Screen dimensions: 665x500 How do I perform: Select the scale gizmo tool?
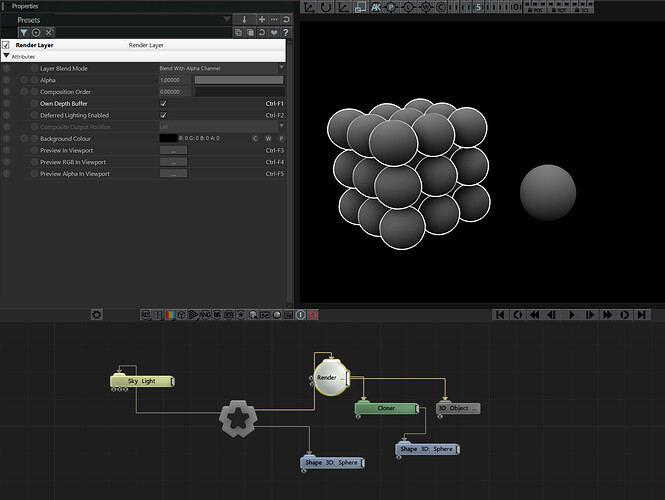pyautogui.click(x=343, y=7)
